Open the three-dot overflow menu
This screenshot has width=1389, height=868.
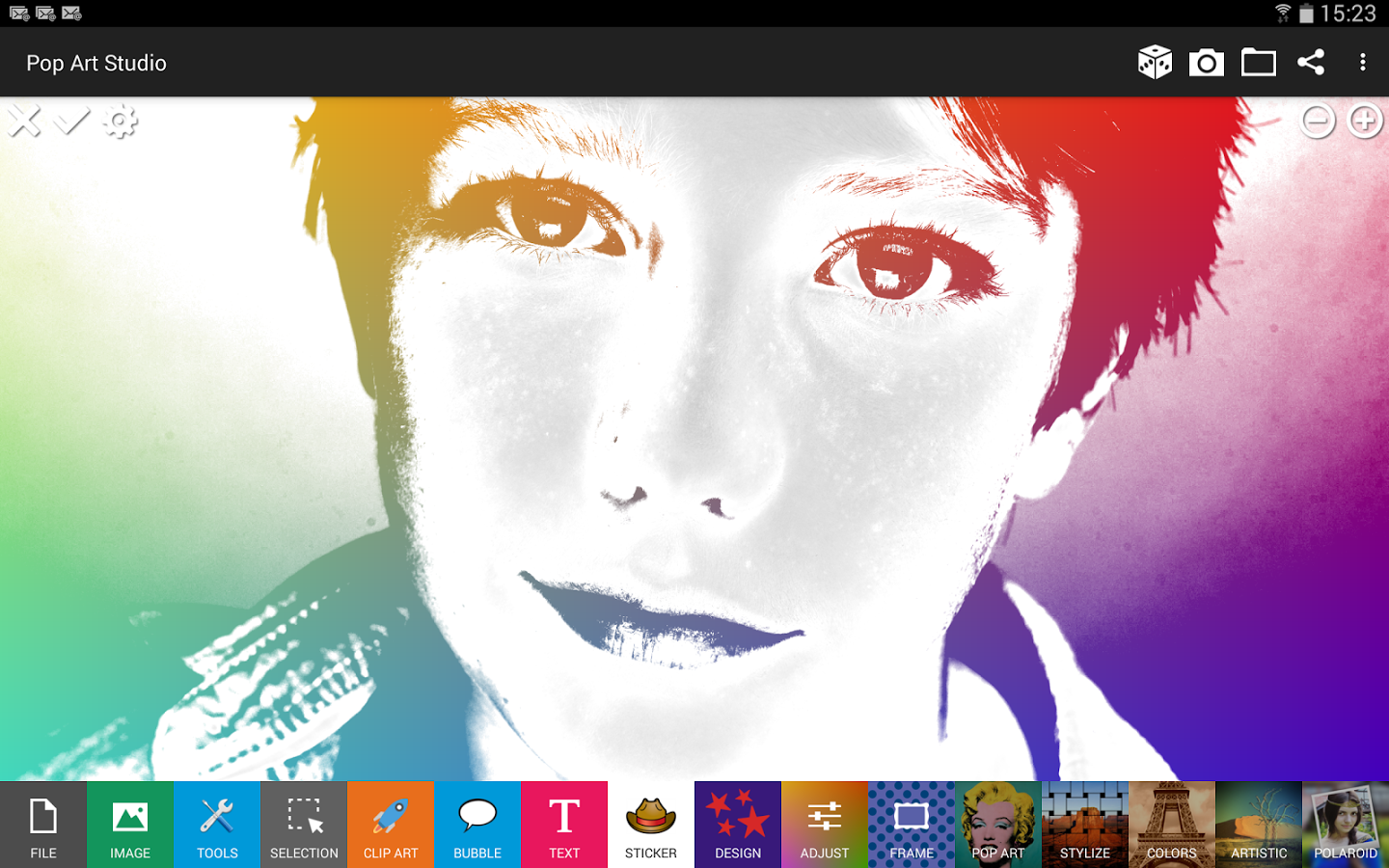1363,63
